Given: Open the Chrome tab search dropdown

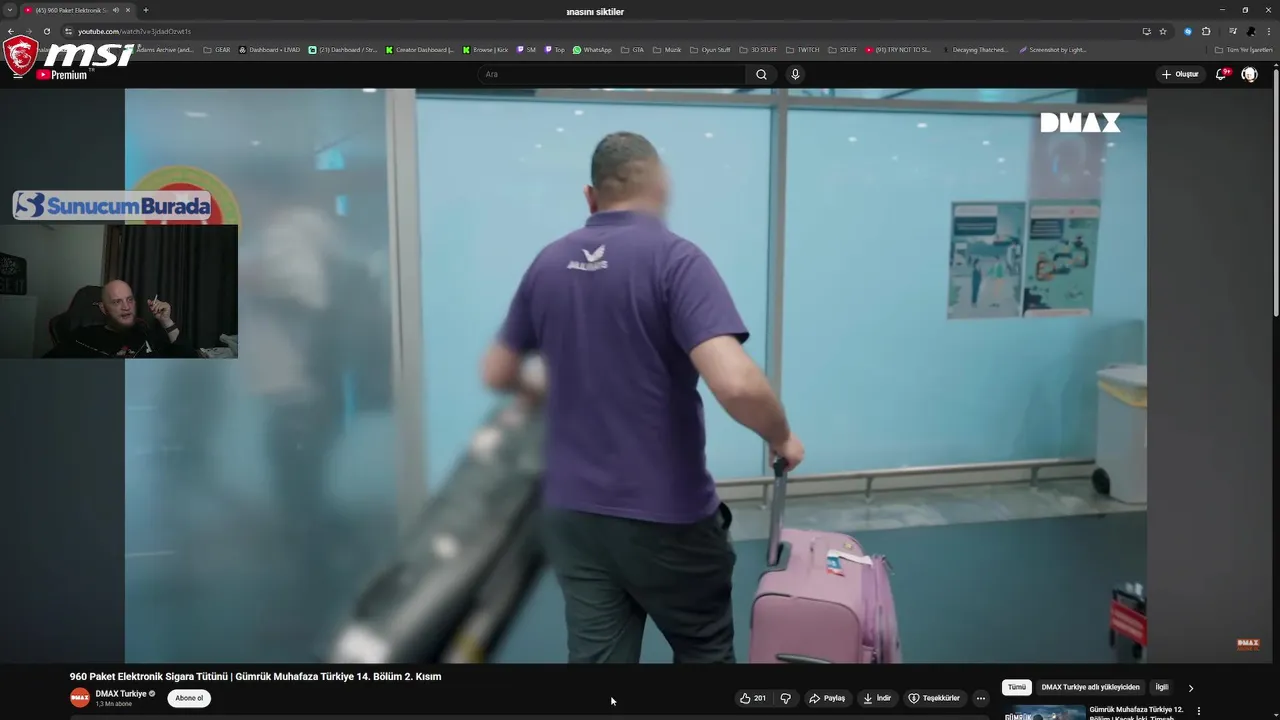Looking at the screenshot, I should coord(10,10).
